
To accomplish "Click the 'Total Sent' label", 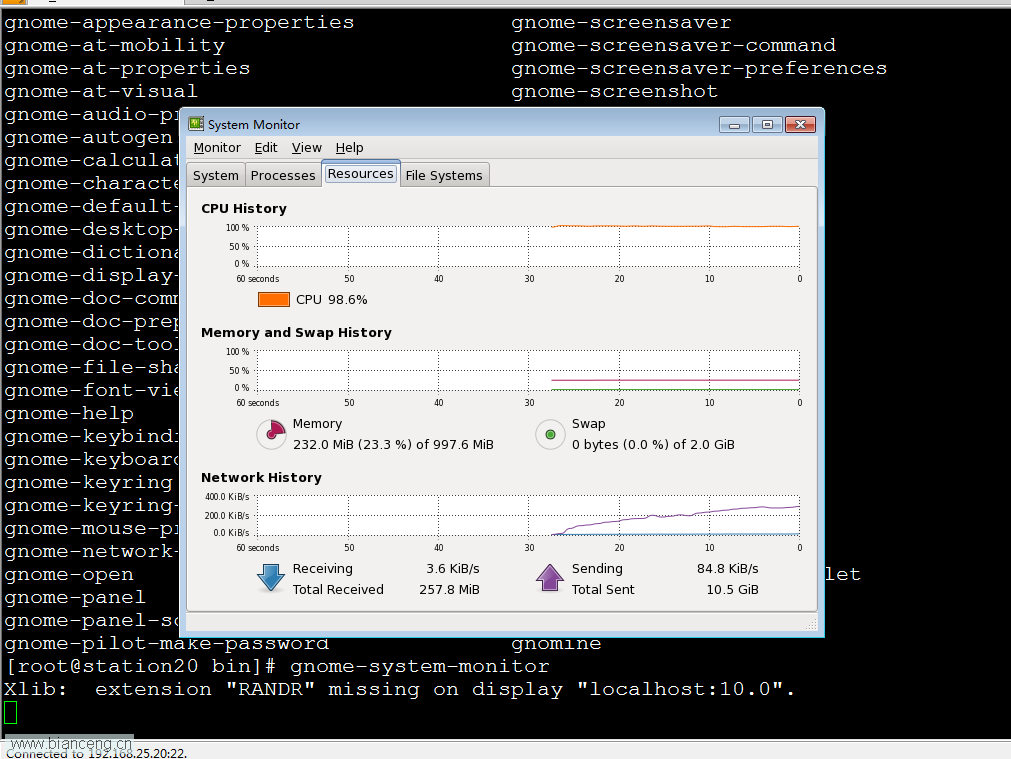I will 603,589.
